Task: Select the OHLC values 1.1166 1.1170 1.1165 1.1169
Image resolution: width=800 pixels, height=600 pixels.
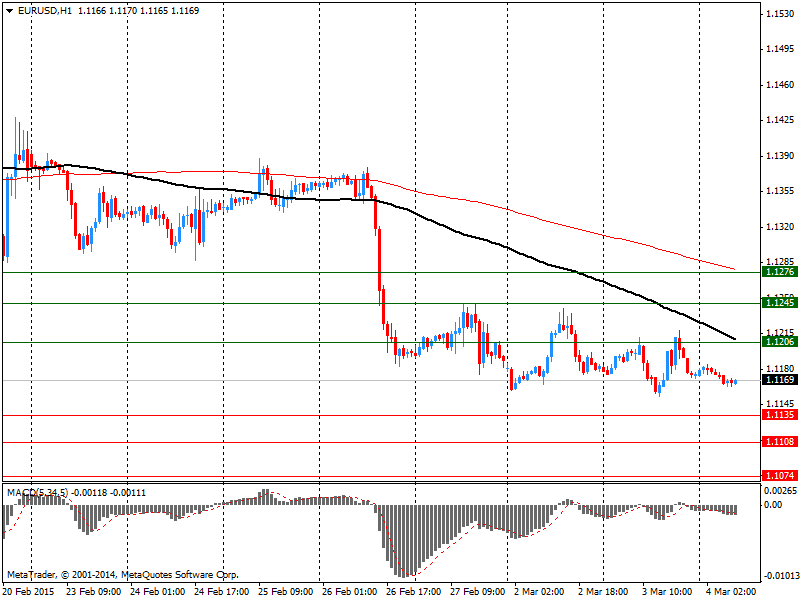Action: 138,11
